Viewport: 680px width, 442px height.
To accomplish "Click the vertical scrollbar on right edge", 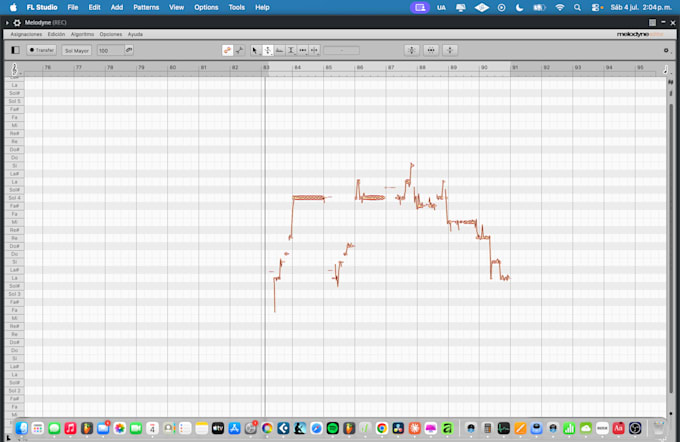I will click(671, 247).
